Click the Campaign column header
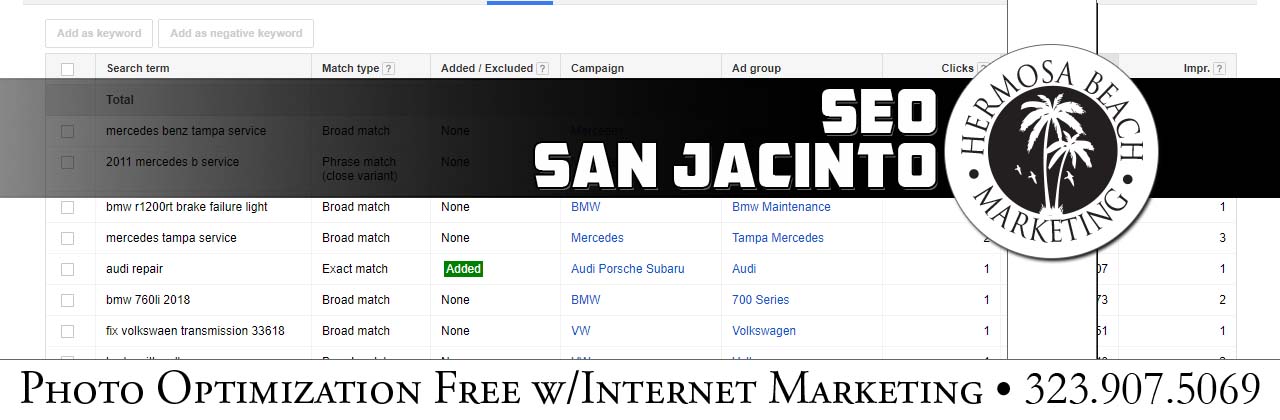 (x=597, y=69)
